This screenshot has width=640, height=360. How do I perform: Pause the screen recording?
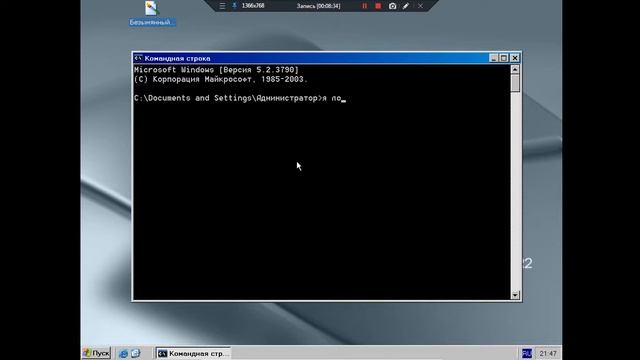click(x=364, y=6)
